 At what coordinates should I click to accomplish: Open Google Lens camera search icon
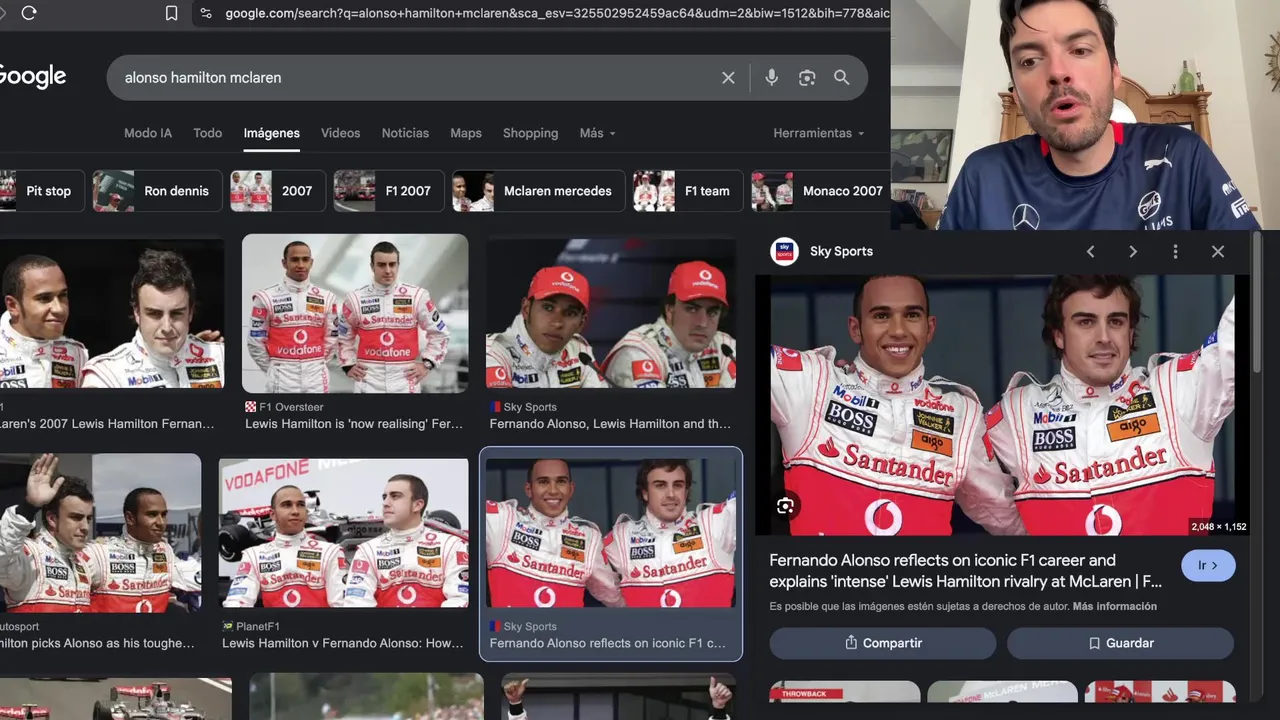pos(807,77)
